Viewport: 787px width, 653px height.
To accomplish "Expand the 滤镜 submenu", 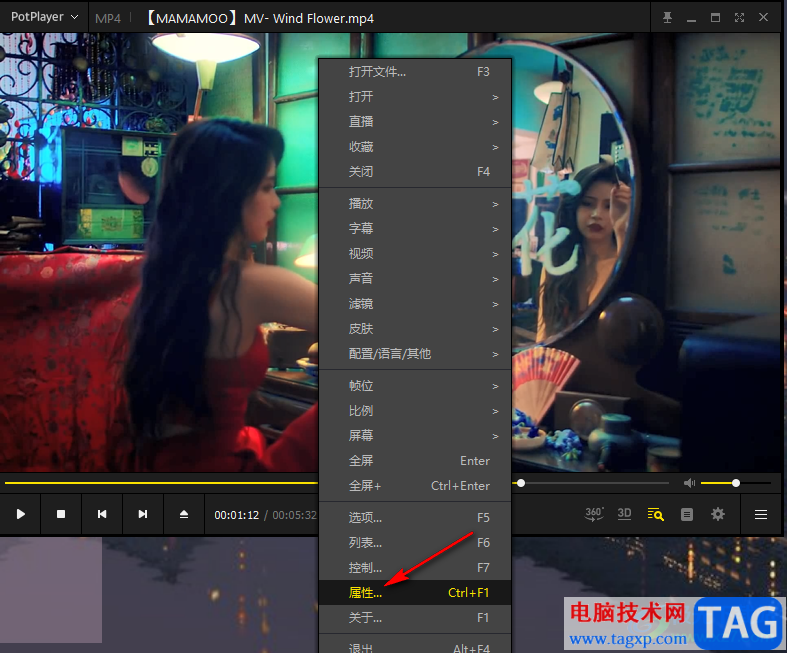I will pos(415,304).
